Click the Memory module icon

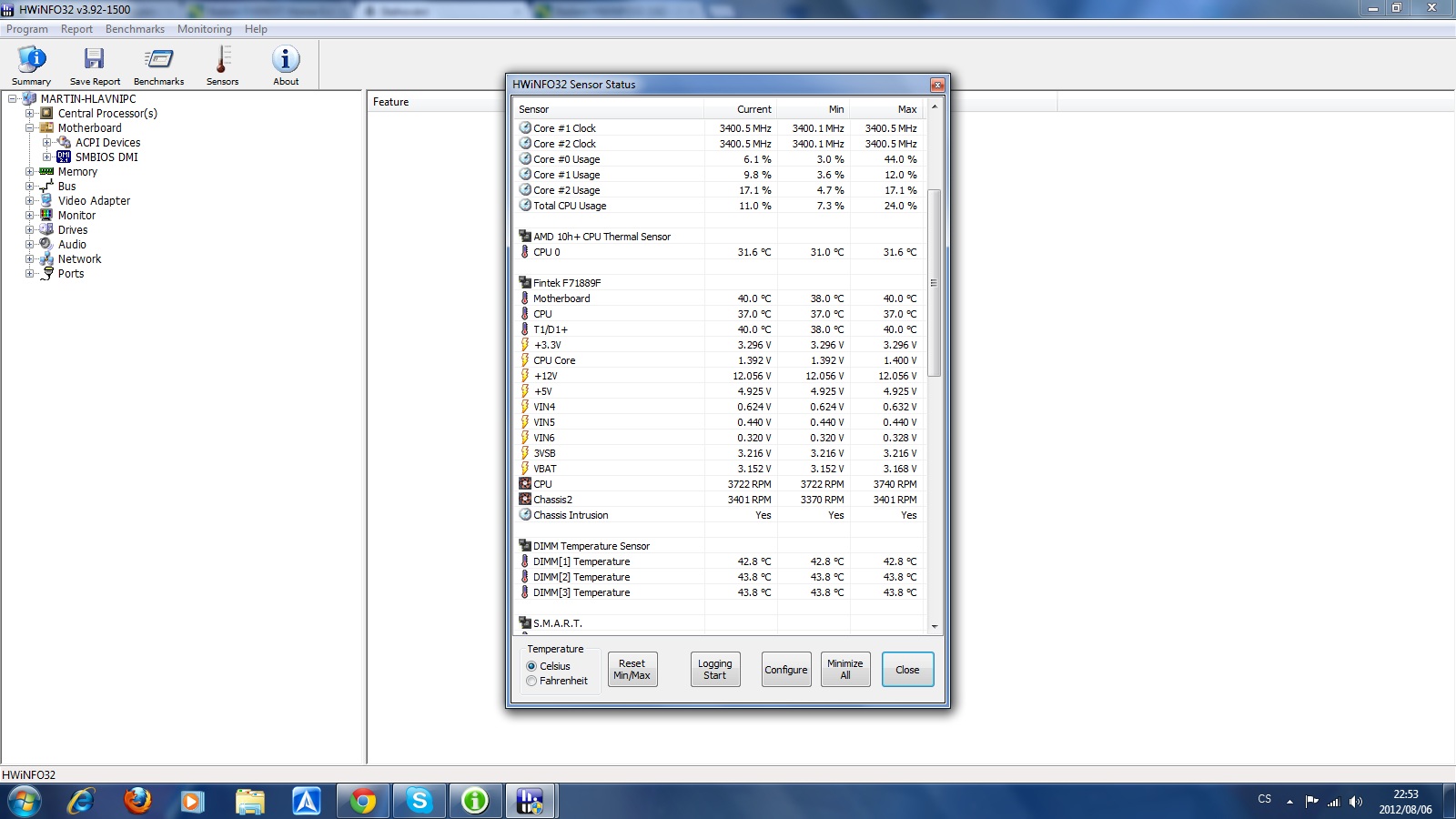point(46,171)
